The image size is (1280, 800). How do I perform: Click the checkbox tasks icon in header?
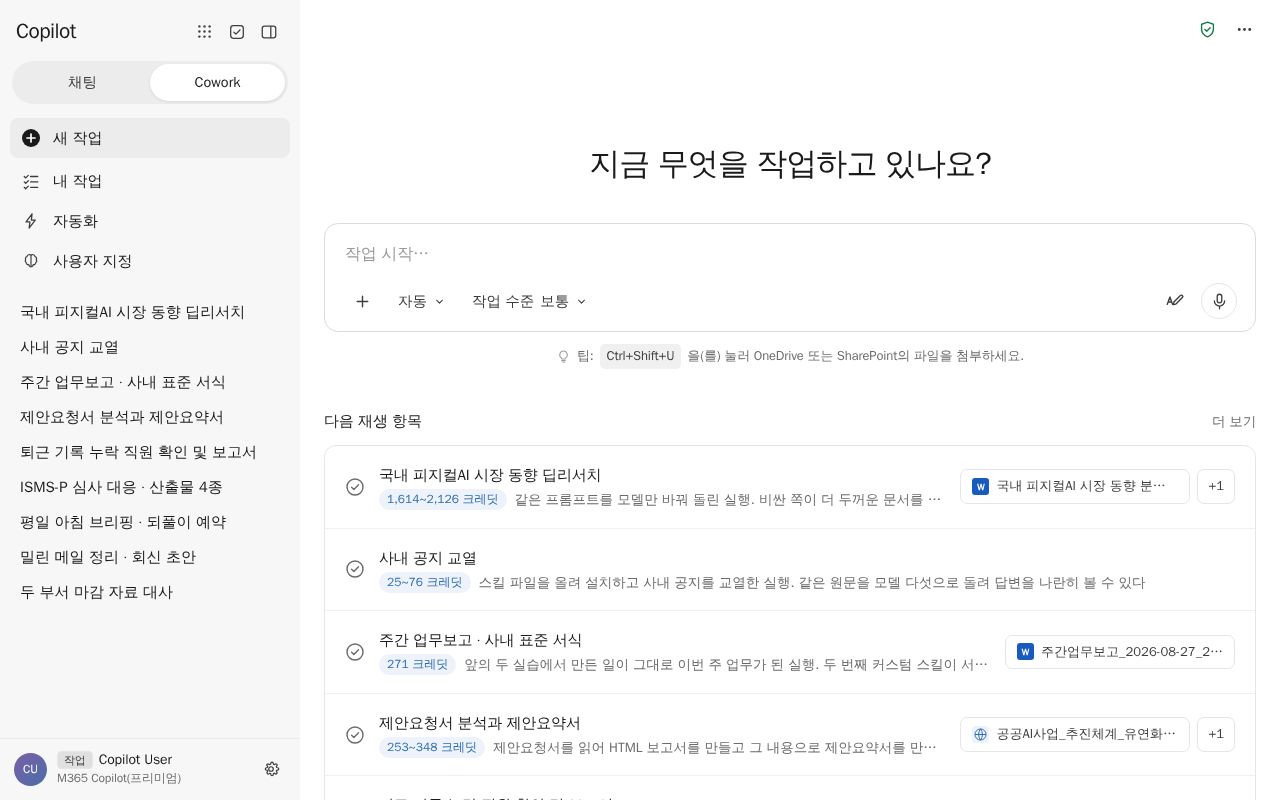click(x=237, y=32)
